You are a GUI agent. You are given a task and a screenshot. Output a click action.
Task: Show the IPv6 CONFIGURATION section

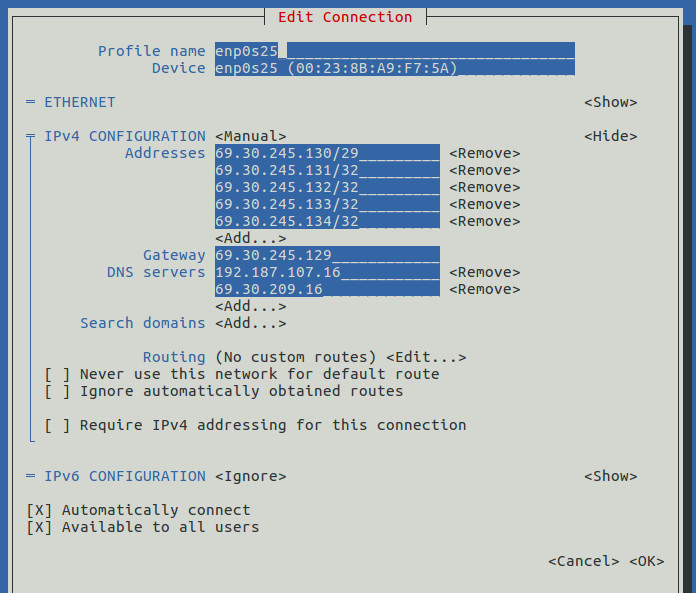pos(610,476)
